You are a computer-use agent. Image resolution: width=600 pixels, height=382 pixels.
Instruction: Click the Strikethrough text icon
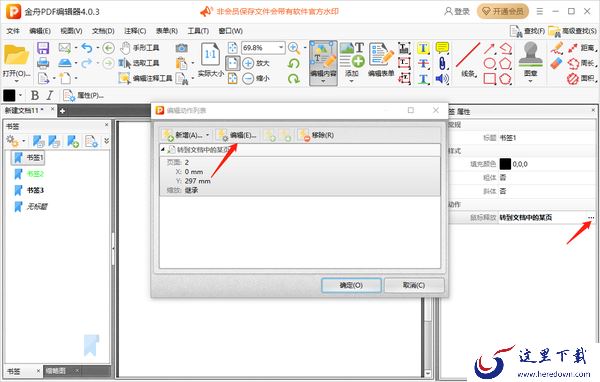[x=423, y=63]
